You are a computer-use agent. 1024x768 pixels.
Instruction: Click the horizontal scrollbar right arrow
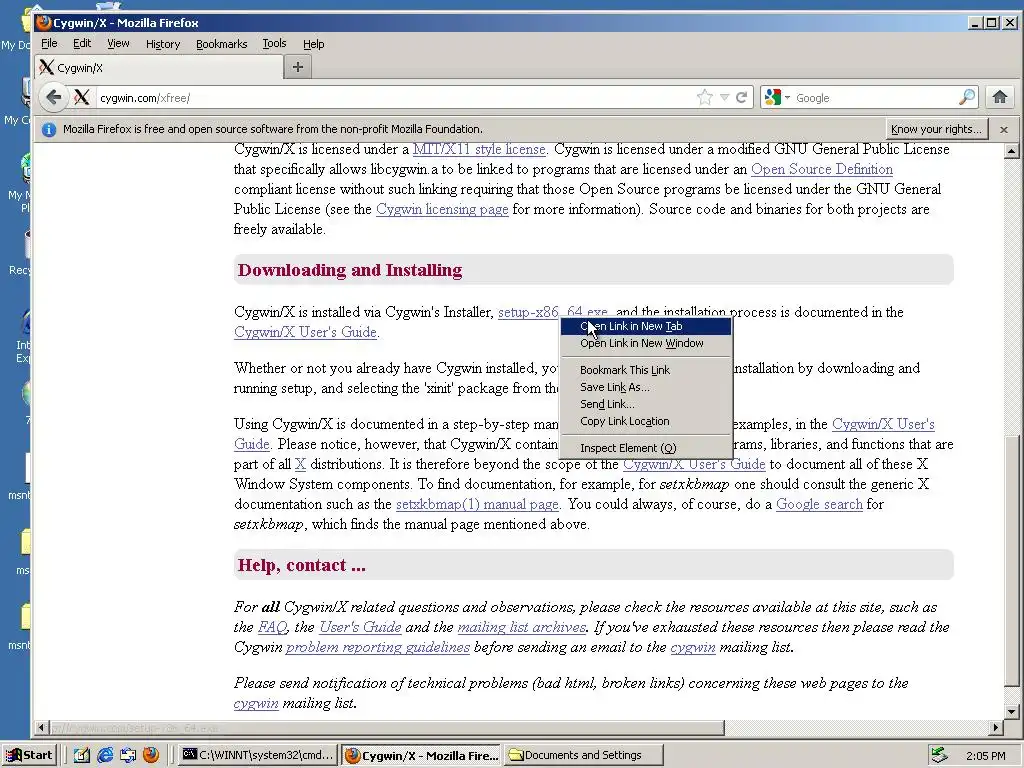(x=996, y=727)
